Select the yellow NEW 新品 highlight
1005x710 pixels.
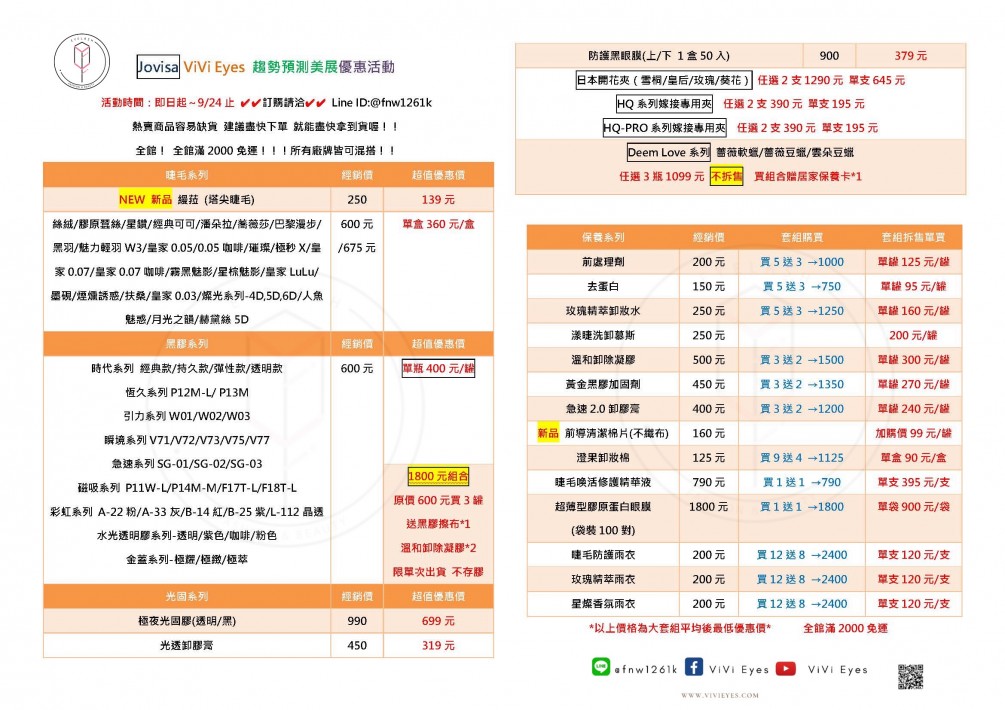point(145,199)
